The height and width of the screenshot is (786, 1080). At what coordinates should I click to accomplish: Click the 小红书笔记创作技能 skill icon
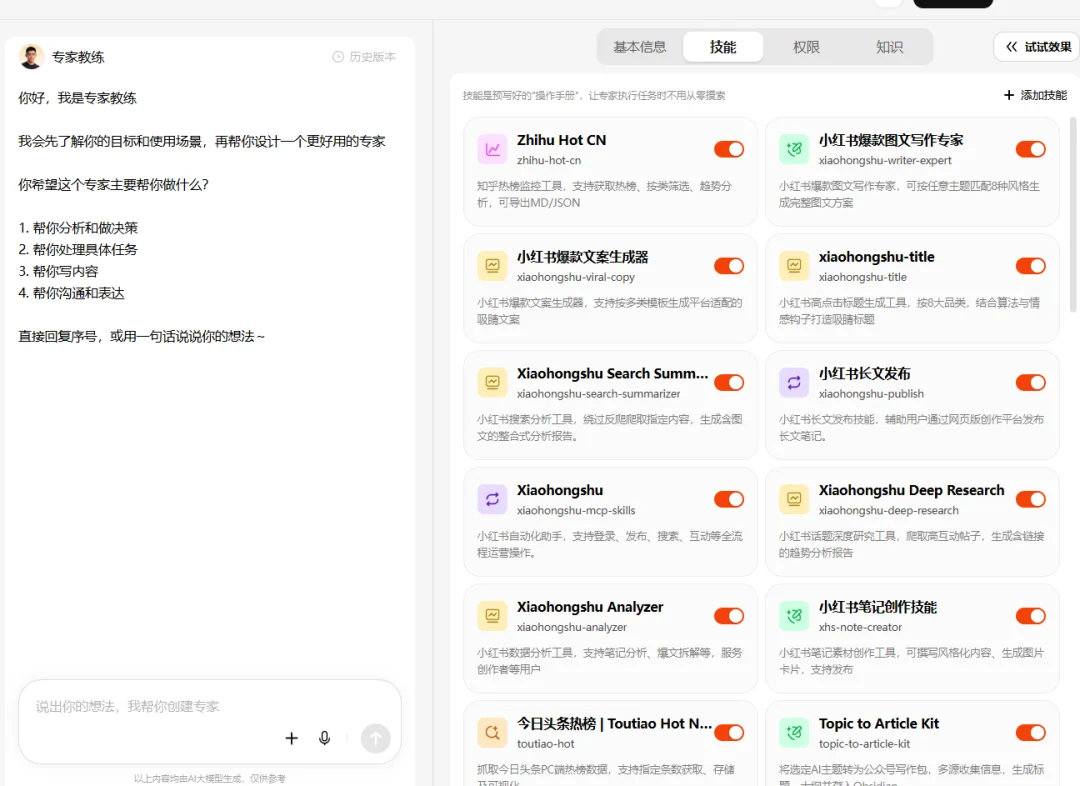793,616
